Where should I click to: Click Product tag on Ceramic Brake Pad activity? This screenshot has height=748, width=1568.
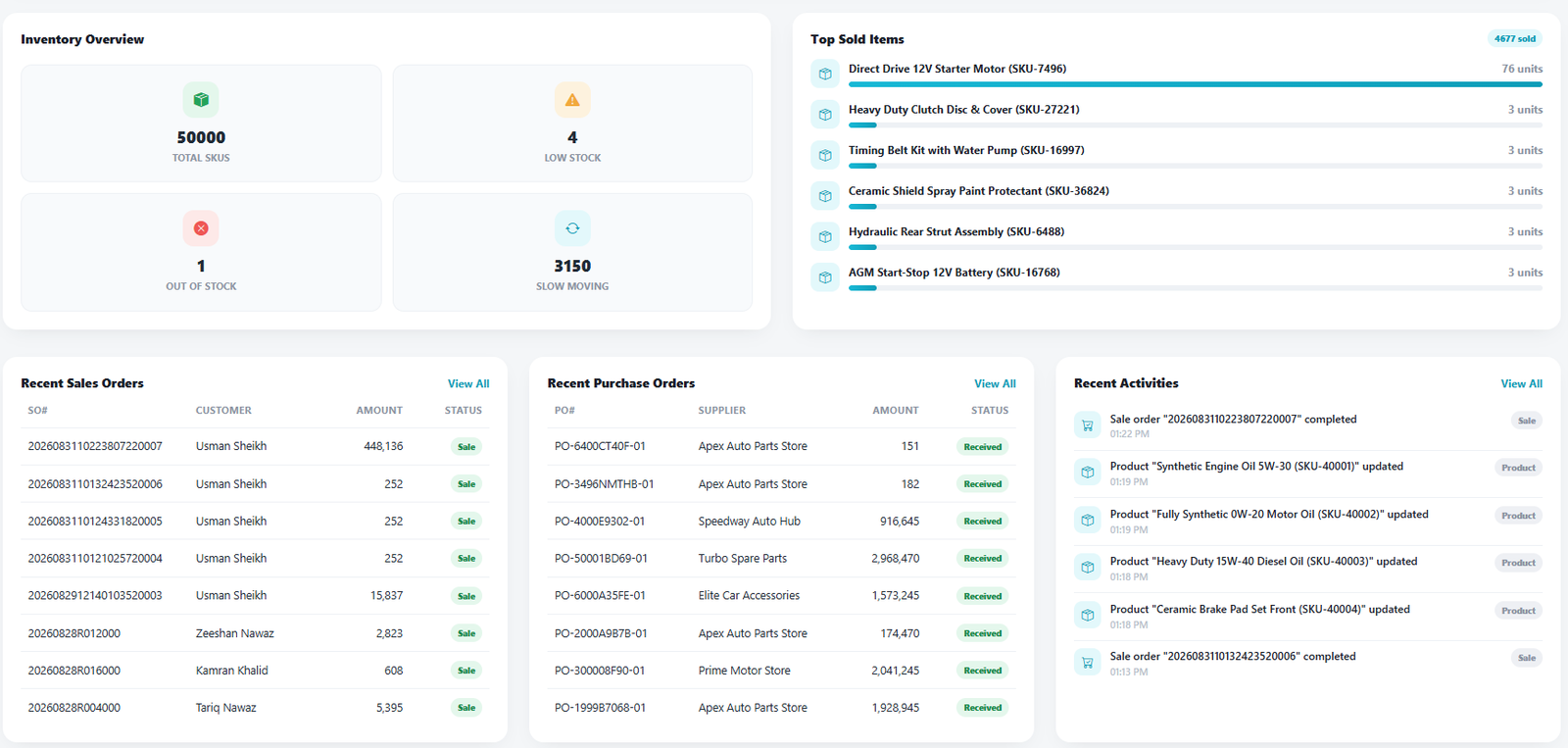tap(1518, 611)
